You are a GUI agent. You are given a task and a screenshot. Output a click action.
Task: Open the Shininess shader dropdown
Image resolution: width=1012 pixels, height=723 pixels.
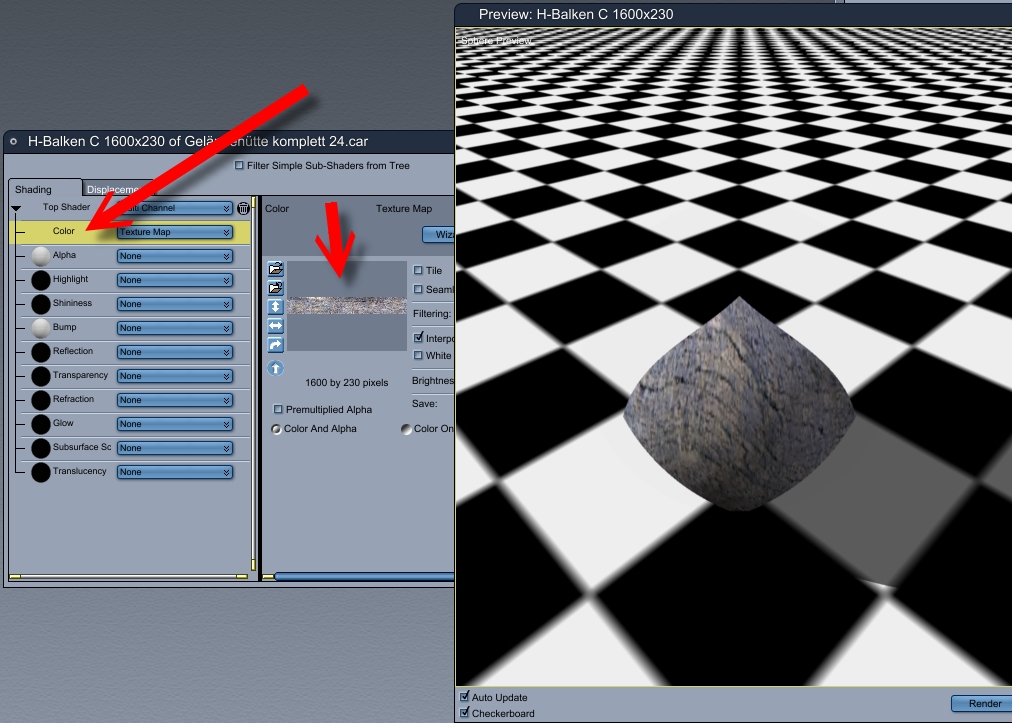[x=174, y=304]
